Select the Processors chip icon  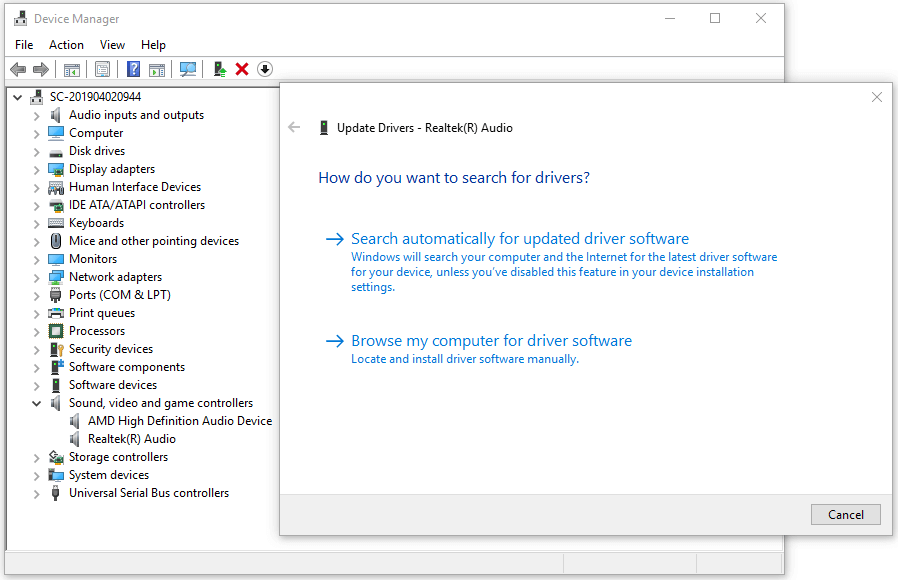click(56, 331)
